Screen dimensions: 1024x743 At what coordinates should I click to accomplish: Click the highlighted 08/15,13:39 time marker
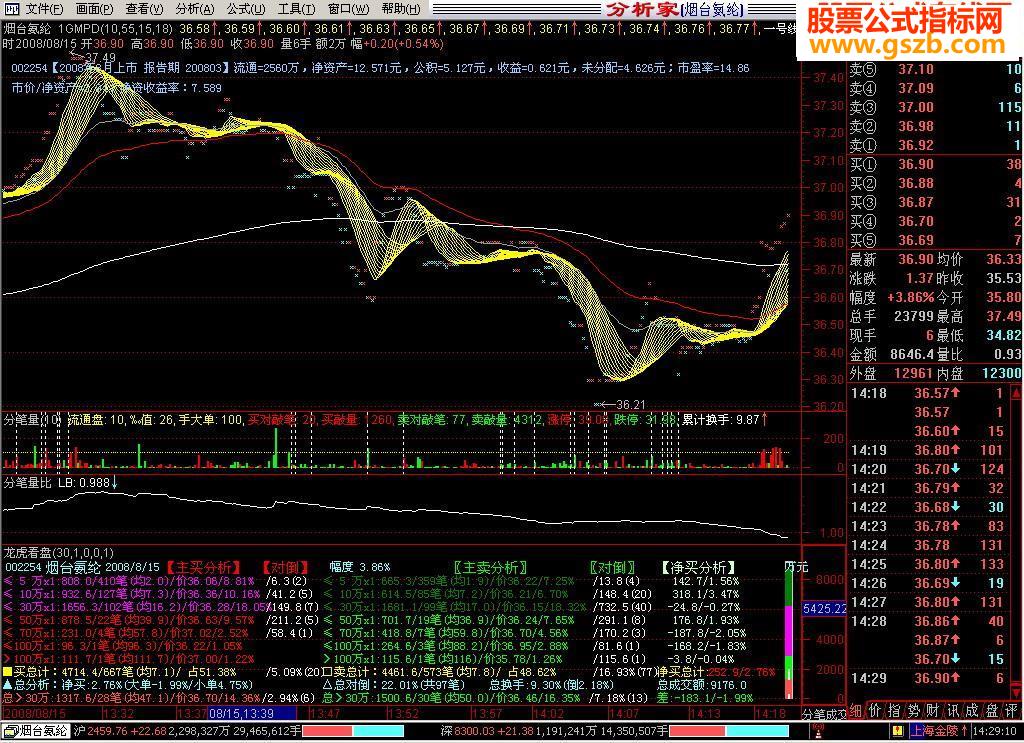(250, 714)
